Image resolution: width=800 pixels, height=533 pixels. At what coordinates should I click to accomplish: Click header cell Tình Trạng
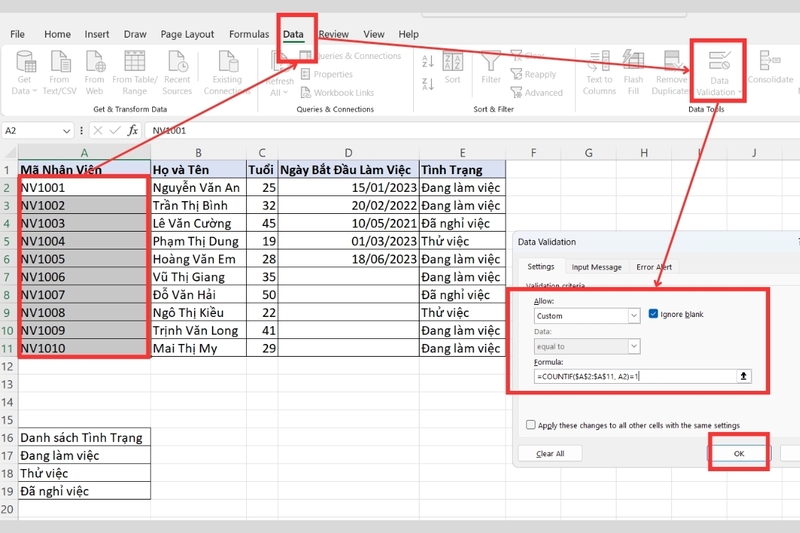pyautogui.click(x=462, y=170)
